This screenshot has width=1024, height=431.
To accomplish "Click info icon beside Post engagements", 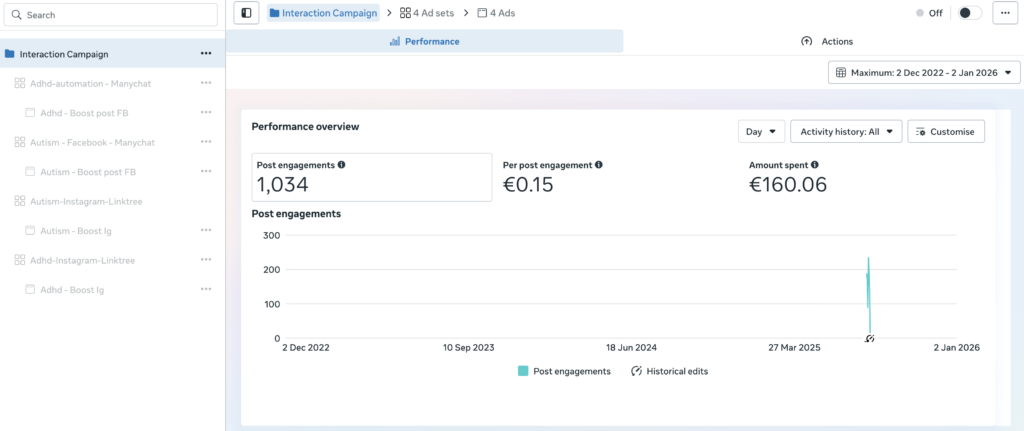I will coord(342,165).
